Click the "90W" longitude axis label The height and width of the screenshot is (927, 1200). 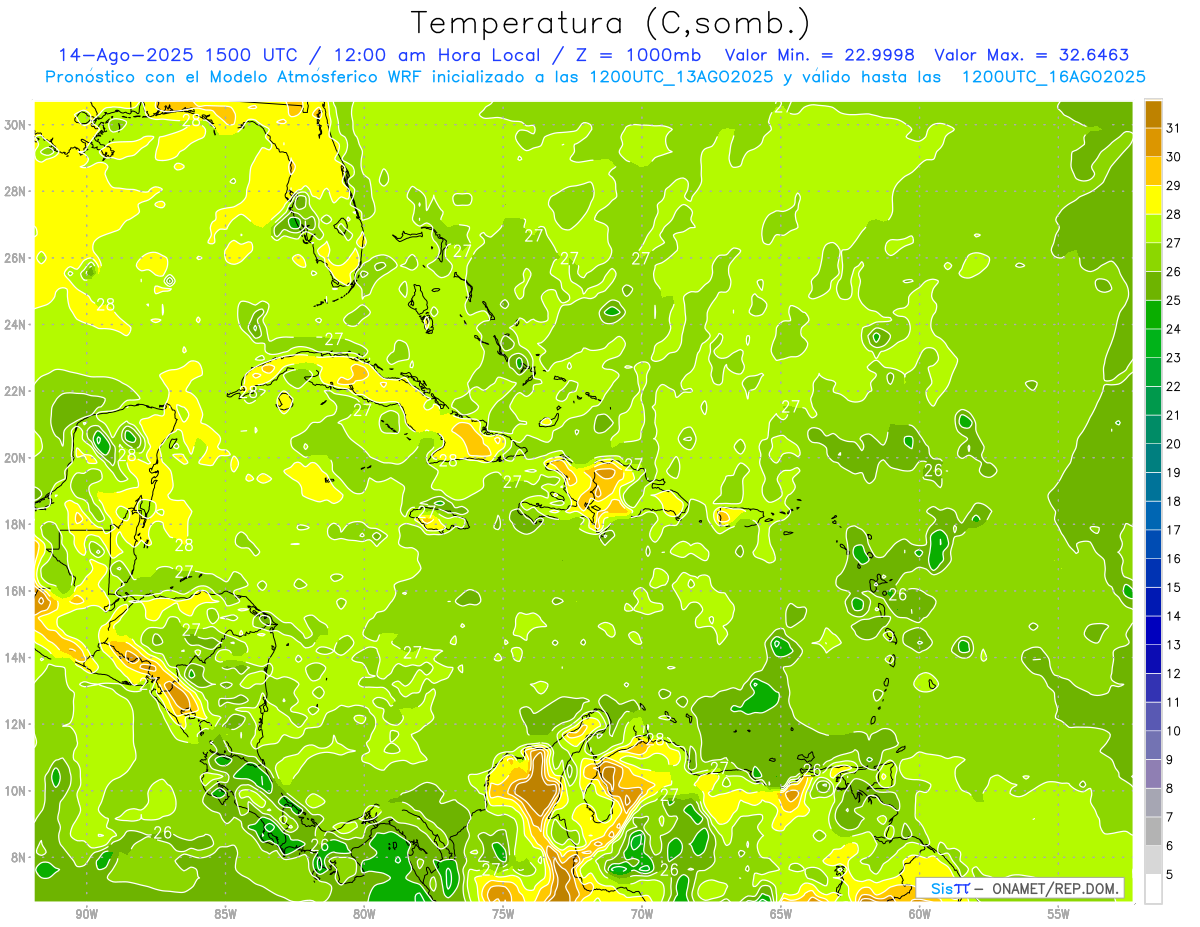(87, 914)
